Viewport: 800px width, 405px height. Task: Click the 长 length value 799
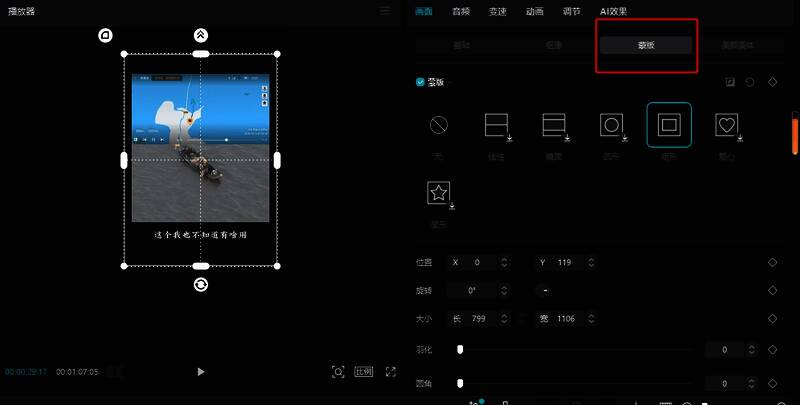(x=479, y=318)
